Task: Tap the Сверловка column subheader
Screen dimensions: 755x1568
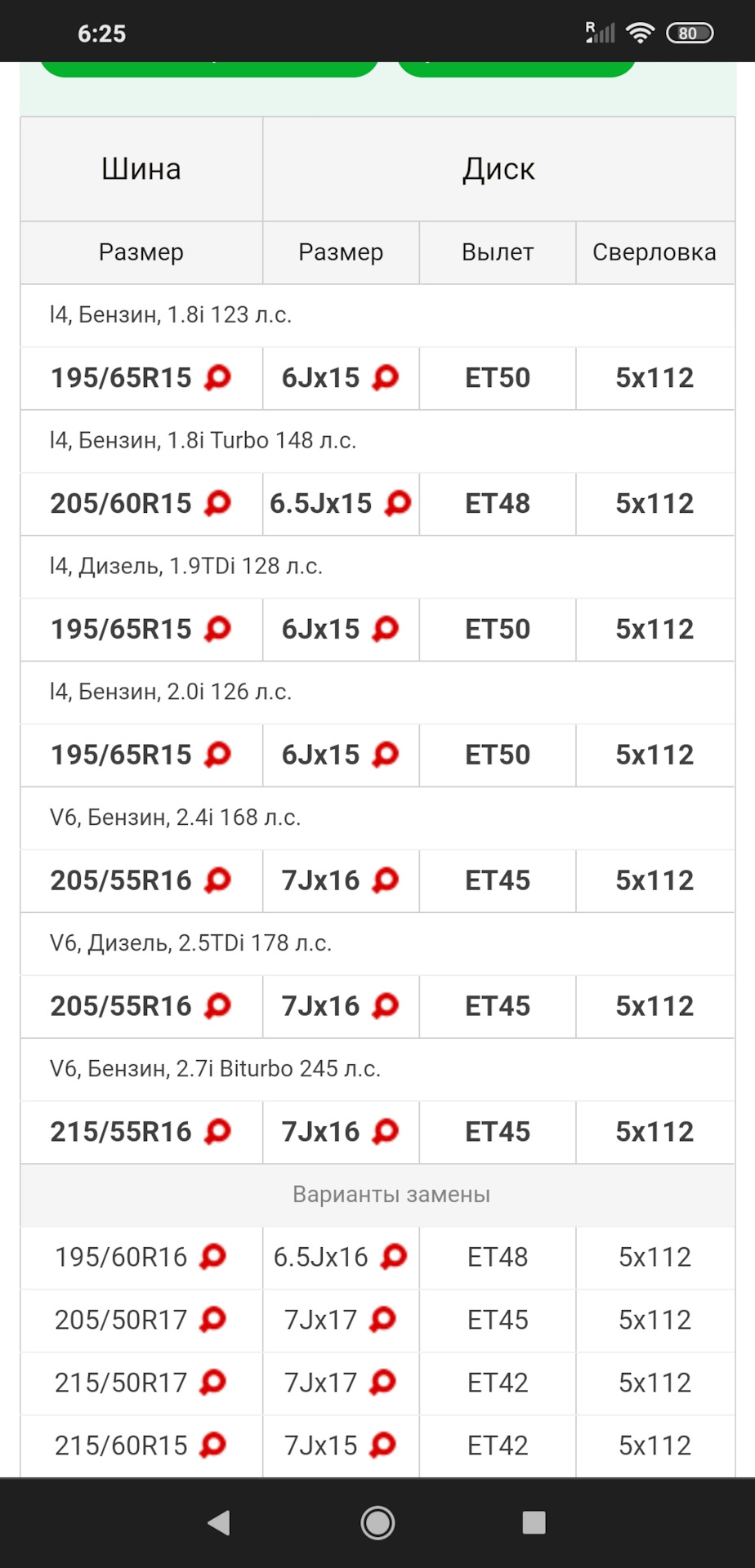Action: 654,252
